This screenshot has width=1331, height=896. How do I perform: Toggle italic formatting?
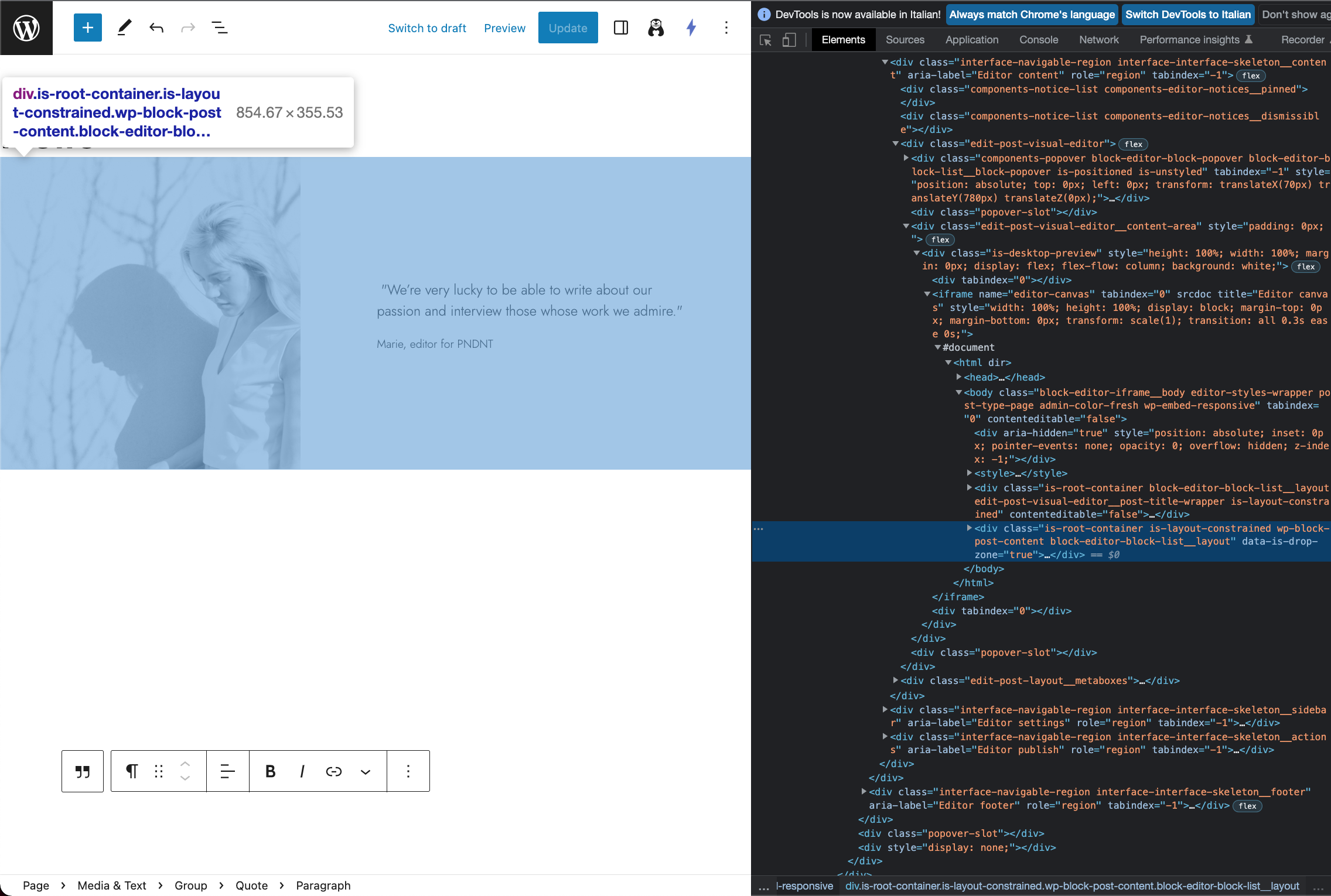click(302, 771)
